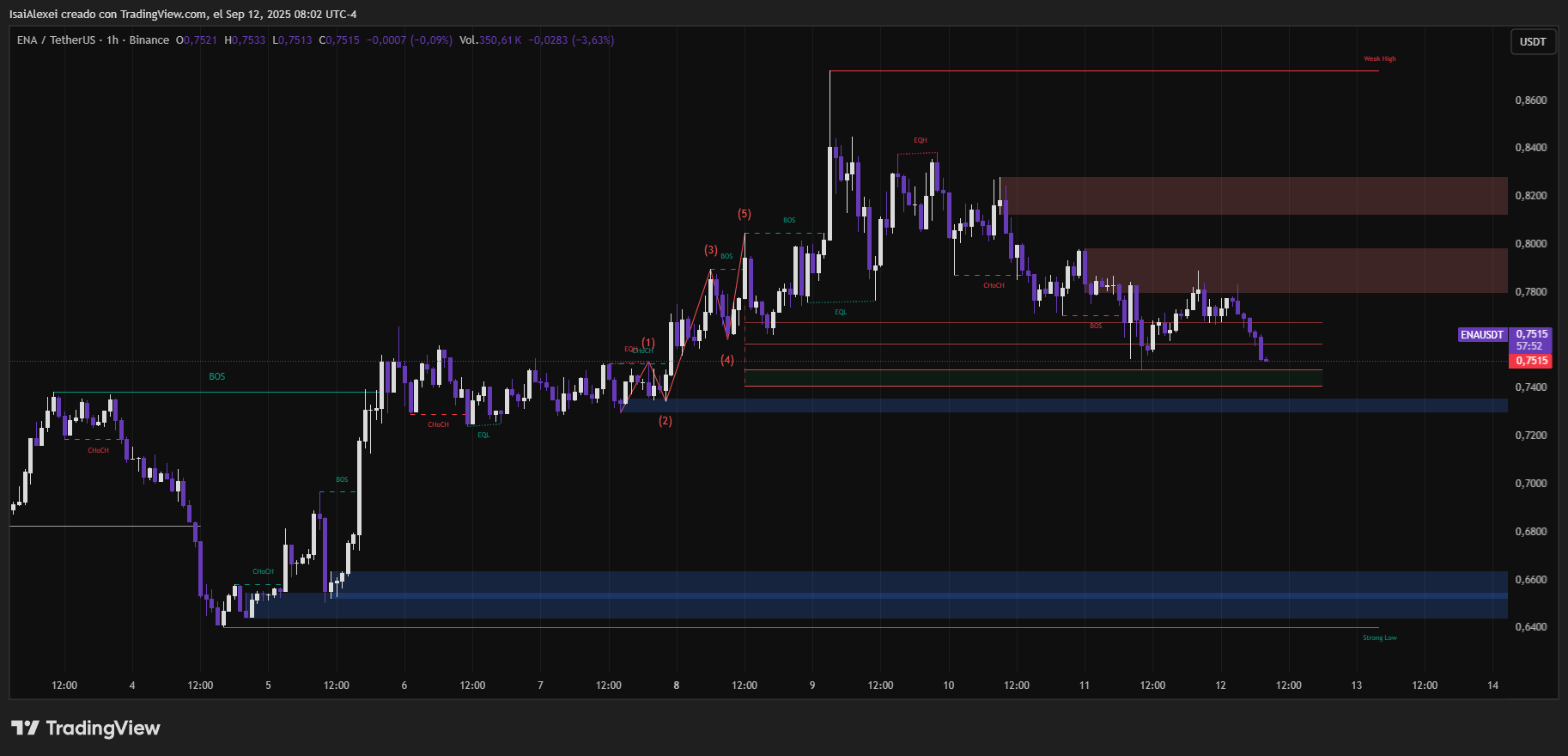Select the wave (5) Elliott label

(x=744, y=214)
